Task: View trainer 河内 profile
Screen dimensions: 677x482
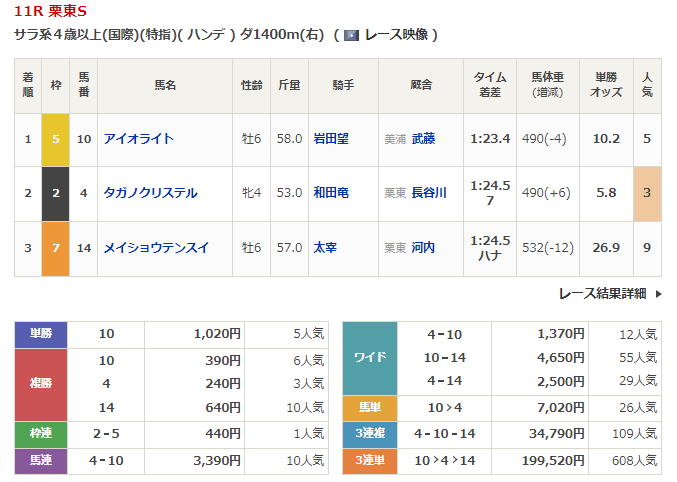Action: point(423,247)
